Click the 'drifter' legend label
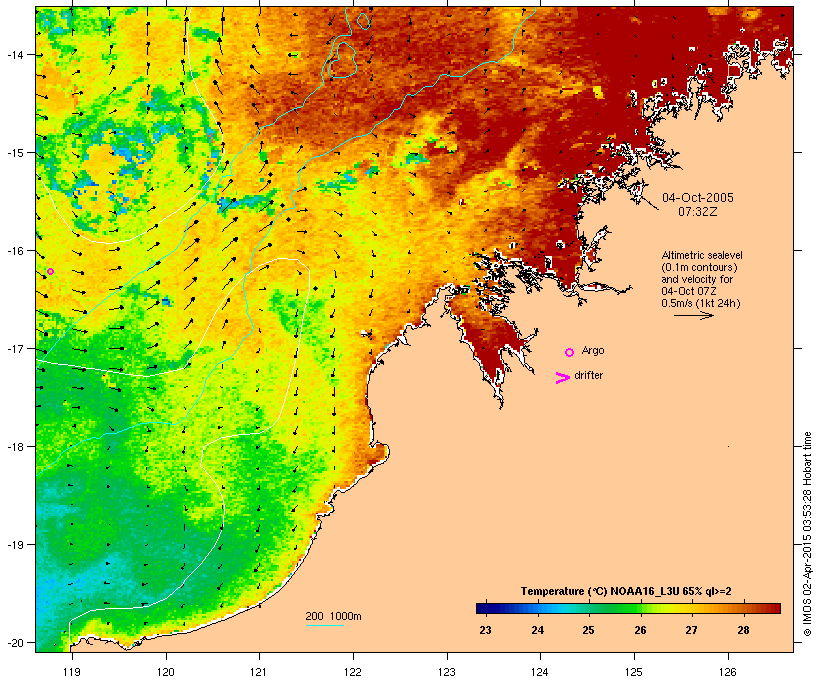The height and width of the screenshot is (680, 820). pos(588,375)
